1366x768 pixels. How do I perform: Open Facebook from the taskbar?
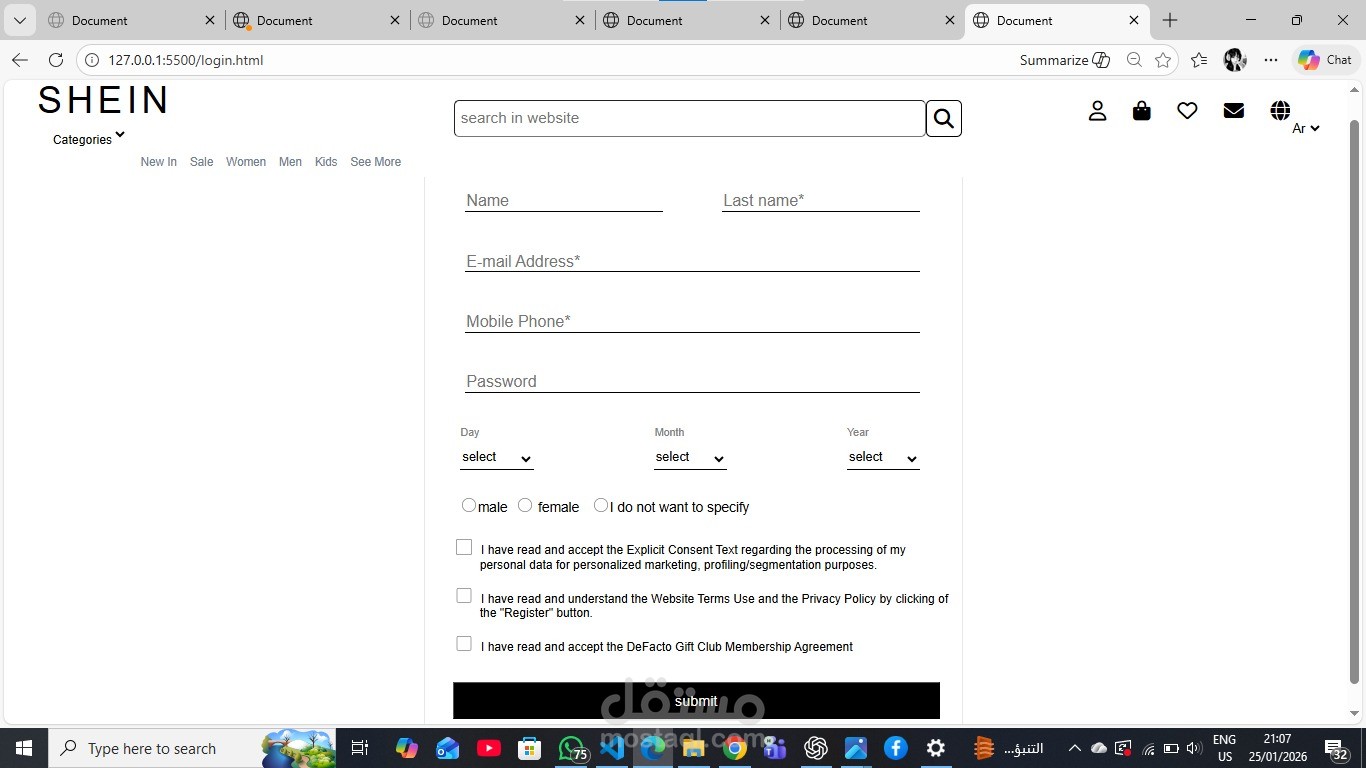[x=895, y=748]
